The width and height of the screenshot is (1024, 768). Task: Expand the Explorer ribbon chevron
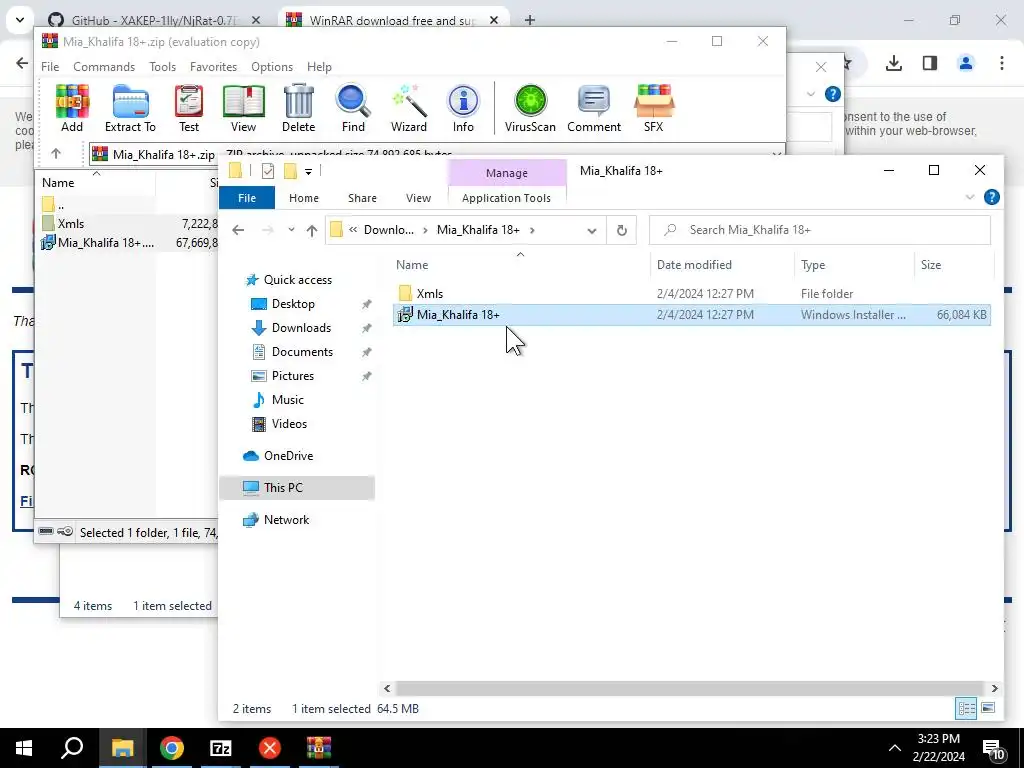coord(970,197)
